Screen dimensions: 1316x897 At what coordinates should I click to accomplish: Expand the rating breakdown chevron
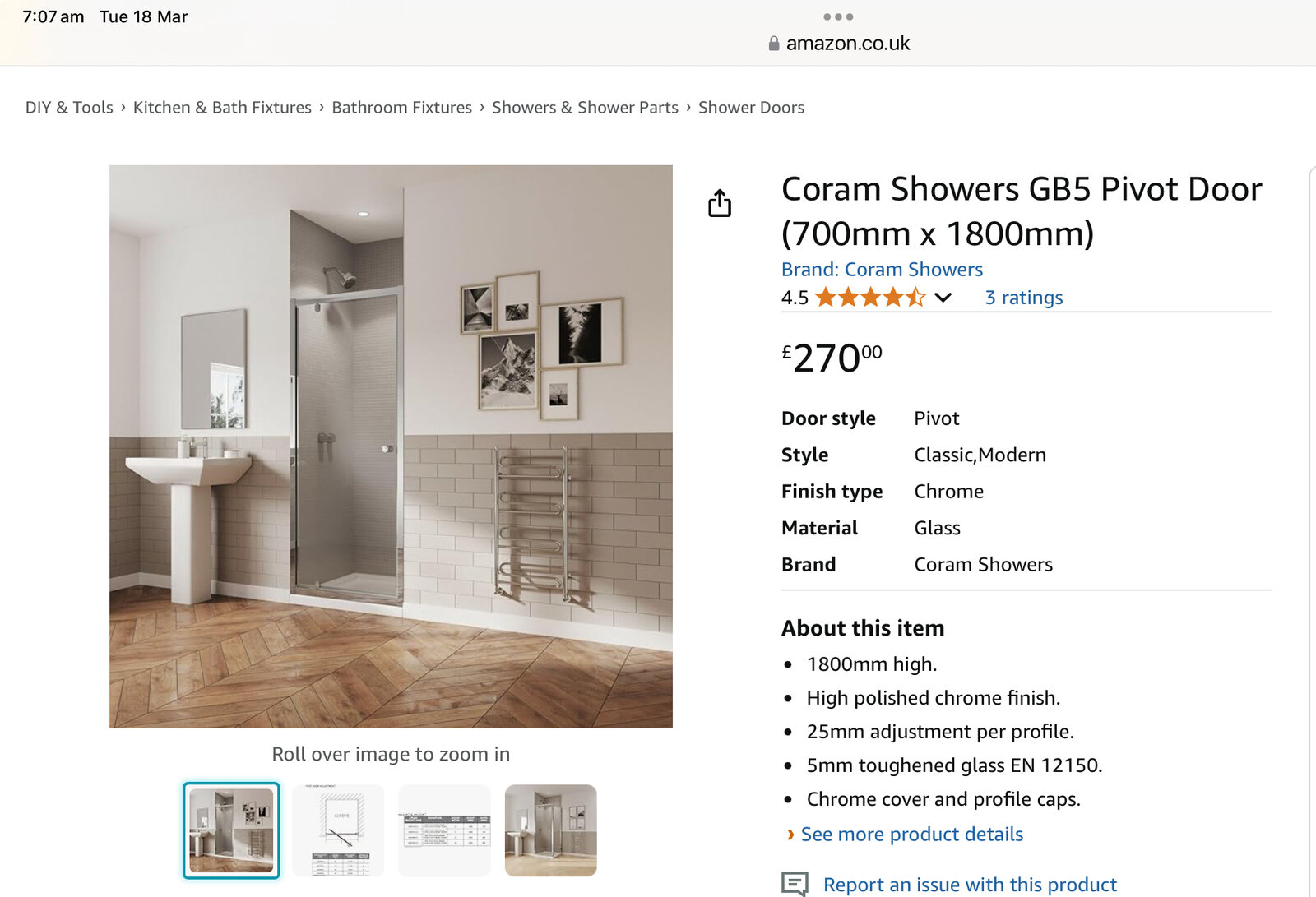click(x=943, y=298)
